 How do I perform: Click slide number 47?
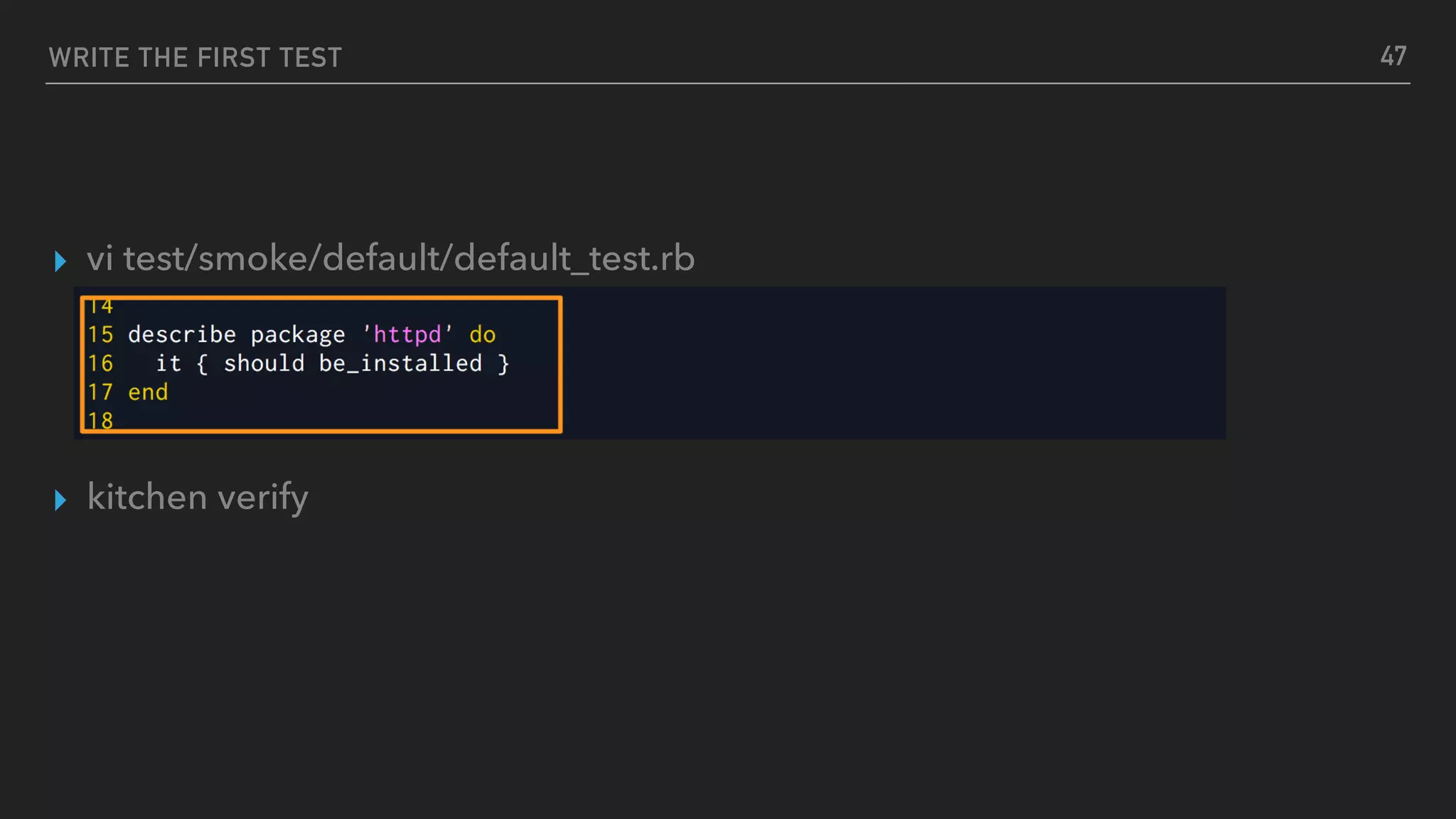pos(1393,56)
